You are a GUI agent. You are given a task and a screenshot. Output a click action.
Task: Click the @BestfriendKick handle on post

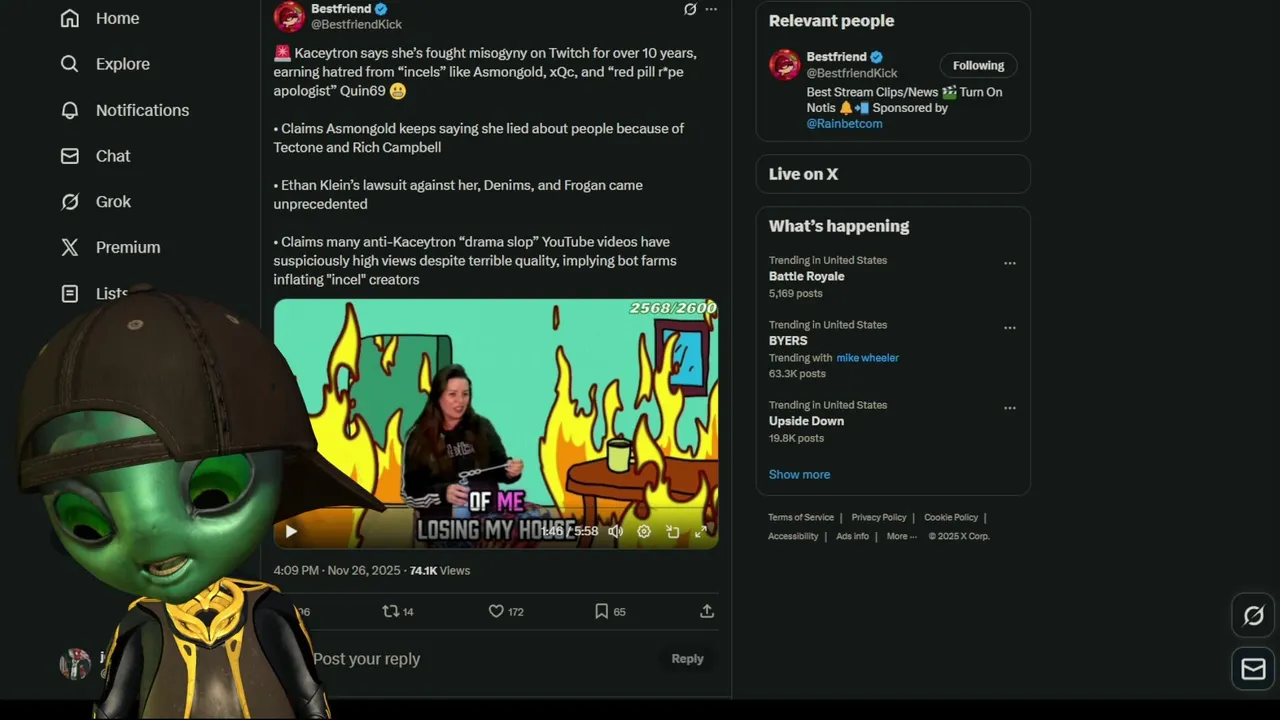click(356, 24)
